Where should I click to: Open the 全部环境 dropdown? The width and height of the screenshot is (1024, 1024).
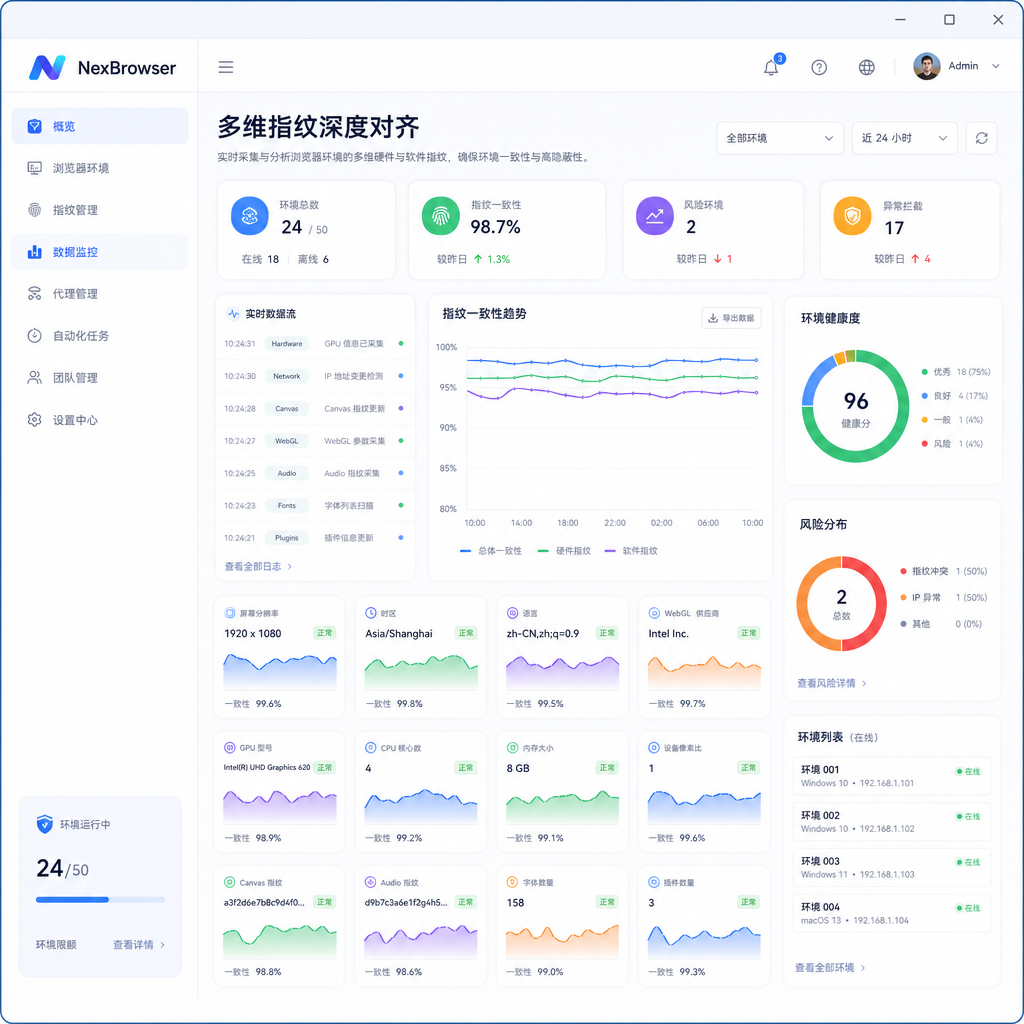coord(780,138)
